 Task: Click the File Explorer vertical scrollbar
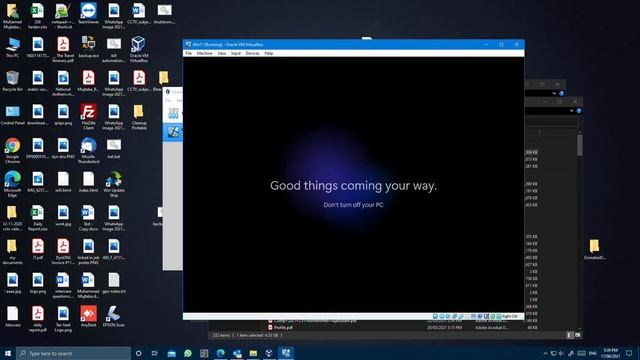[x=580, y=145]
